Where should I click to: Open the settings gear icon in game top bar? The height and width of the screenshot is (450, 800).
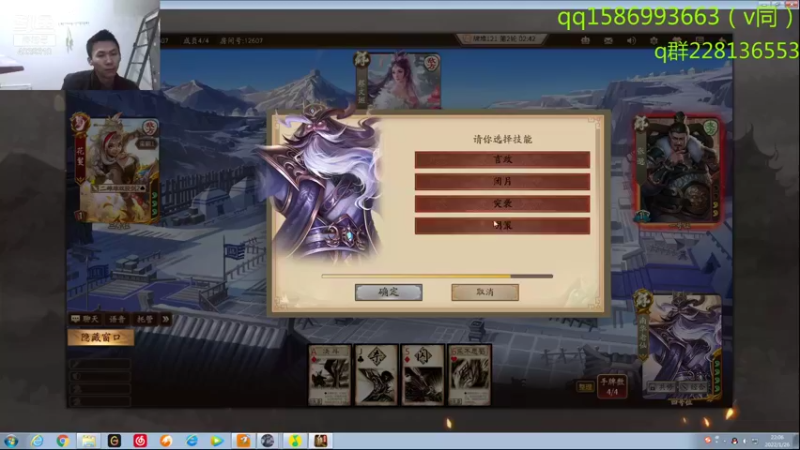(654, 40)
